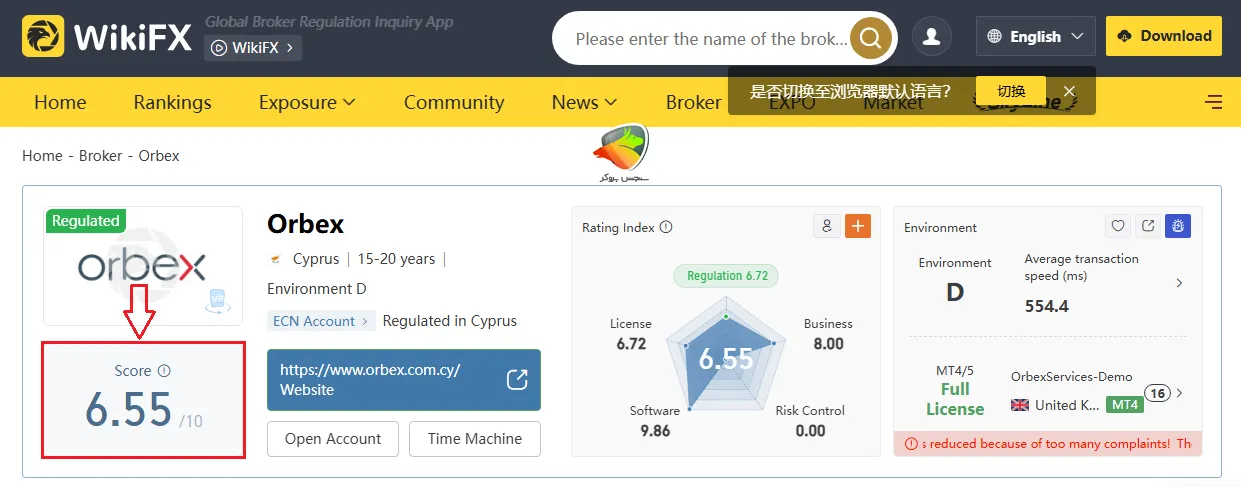Click the Broker breadcrumb link
Screen dimensions: 1241x487
100,156
